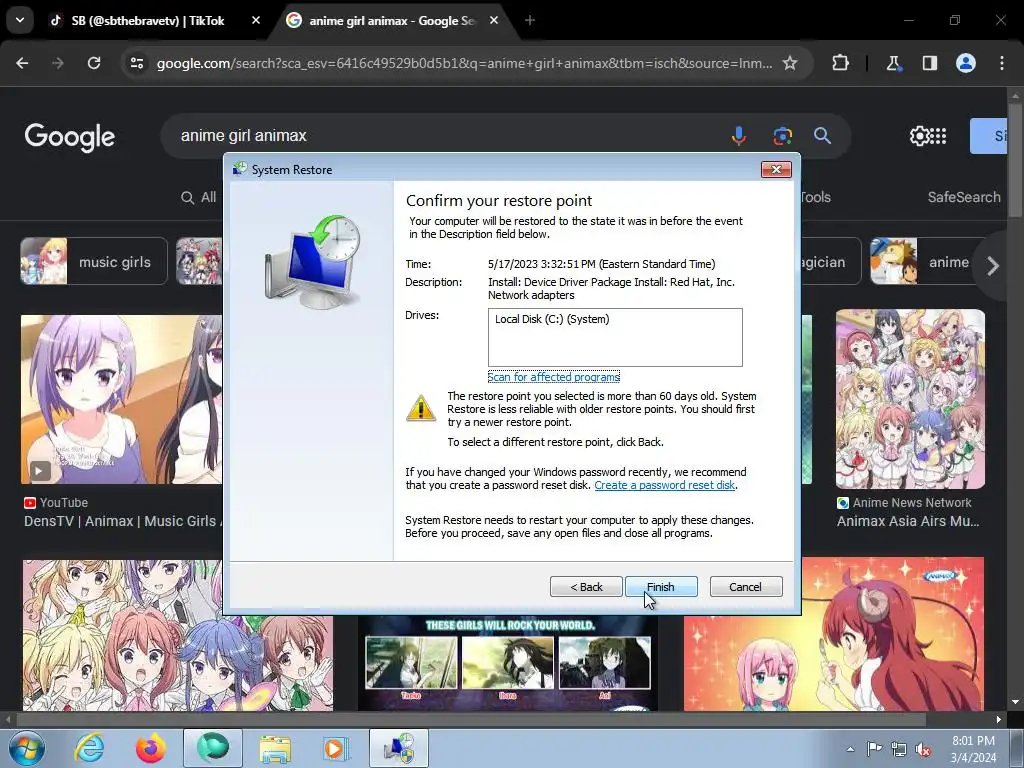Reload the current page

tap(94, 63)
